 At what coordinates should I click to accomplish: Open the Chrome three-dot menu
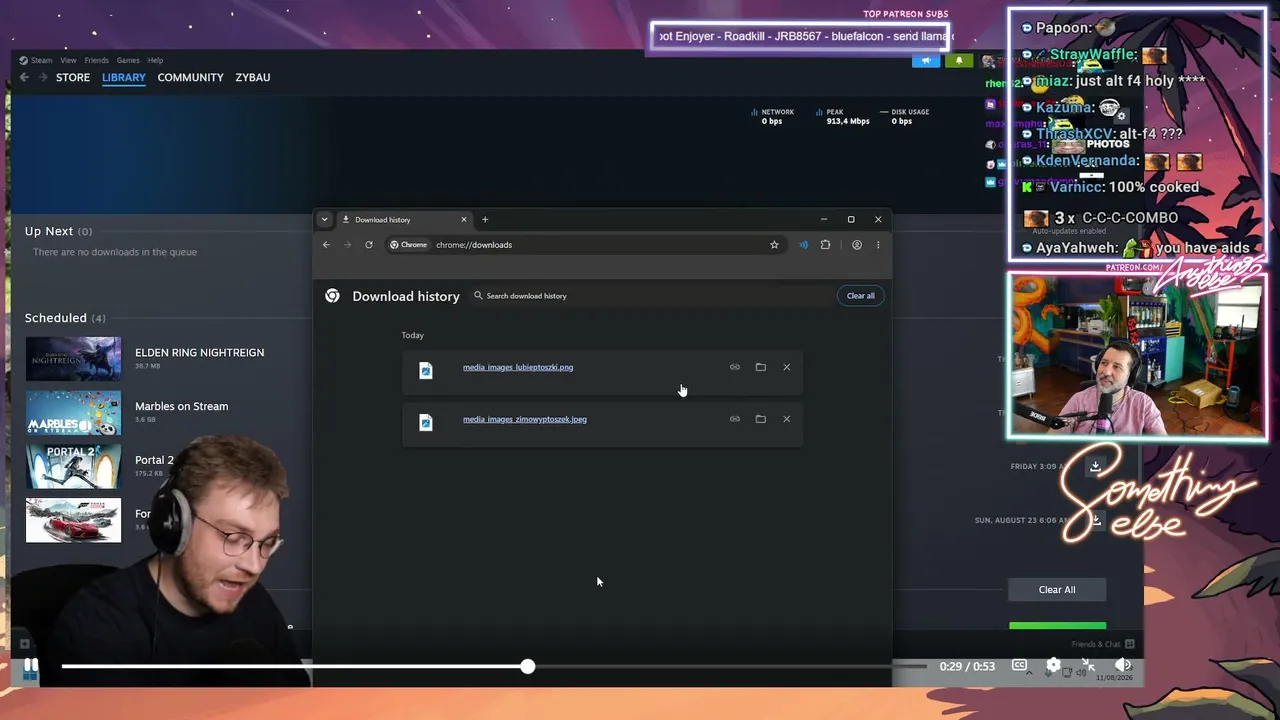pos(878,245)
